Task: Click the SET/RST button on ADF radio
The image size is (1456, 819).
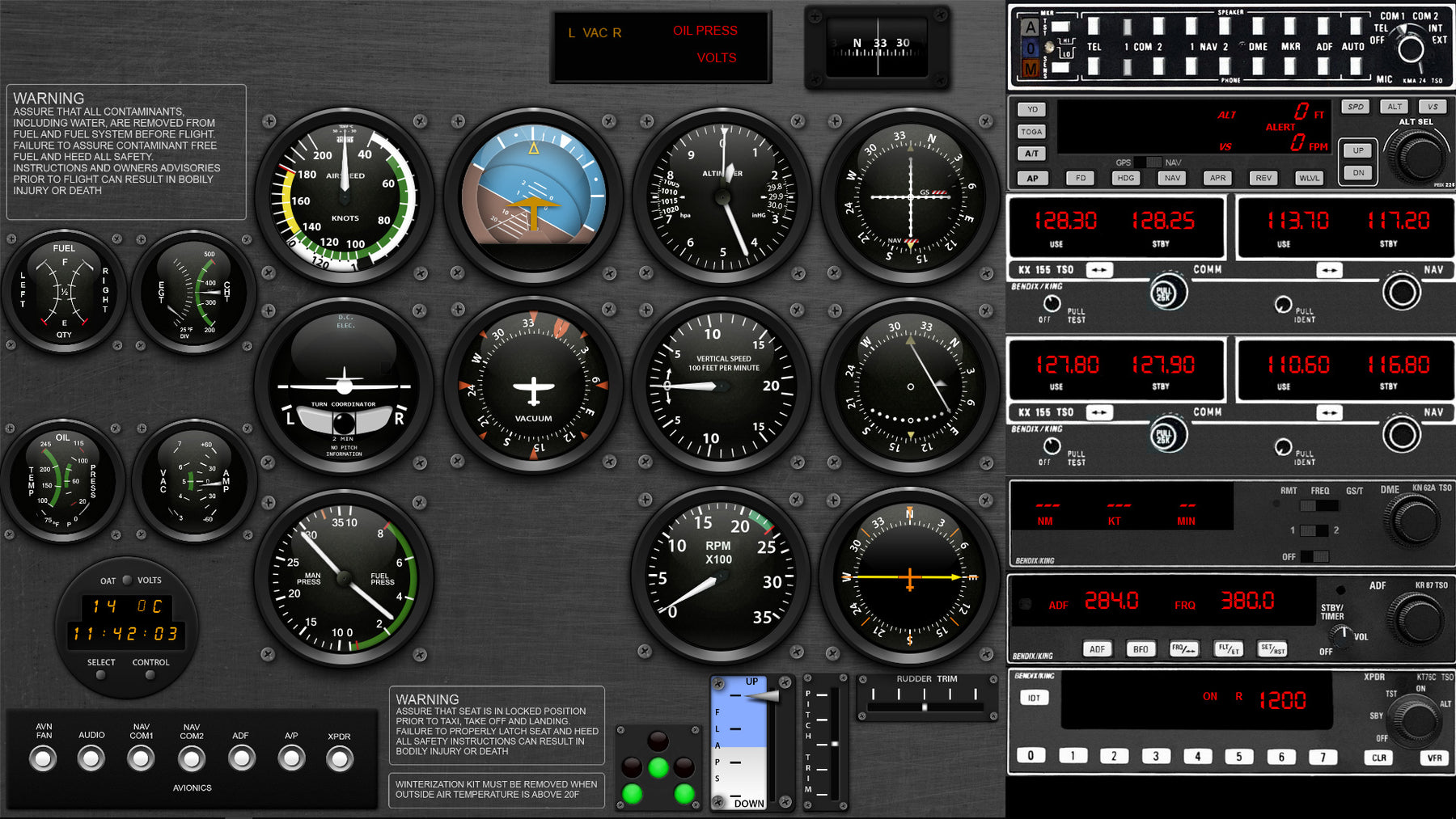Action: click(x=1272, y=649)
